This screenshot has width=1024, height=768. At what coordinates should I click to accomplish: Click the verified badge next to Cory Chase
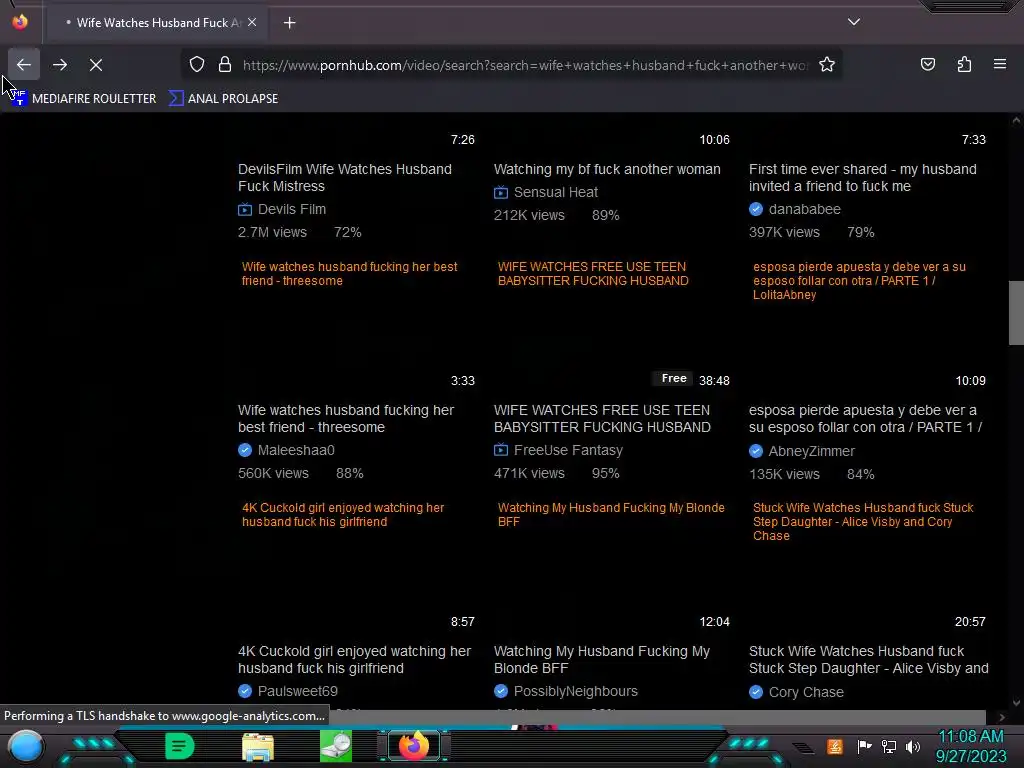(x=756, y=692)
